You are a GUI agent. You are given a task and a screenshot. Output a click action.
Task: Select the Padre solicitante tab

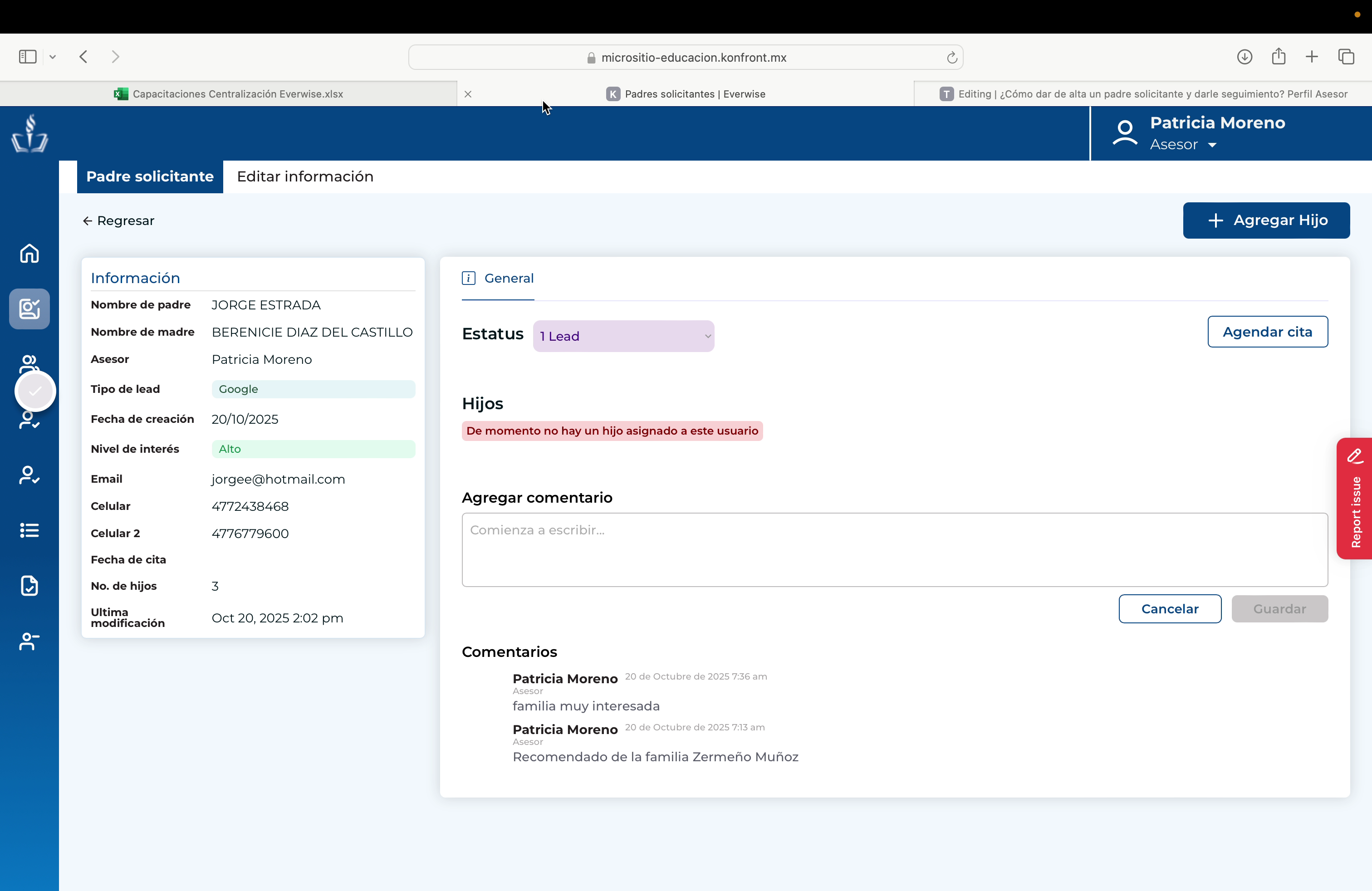[150, 176]
